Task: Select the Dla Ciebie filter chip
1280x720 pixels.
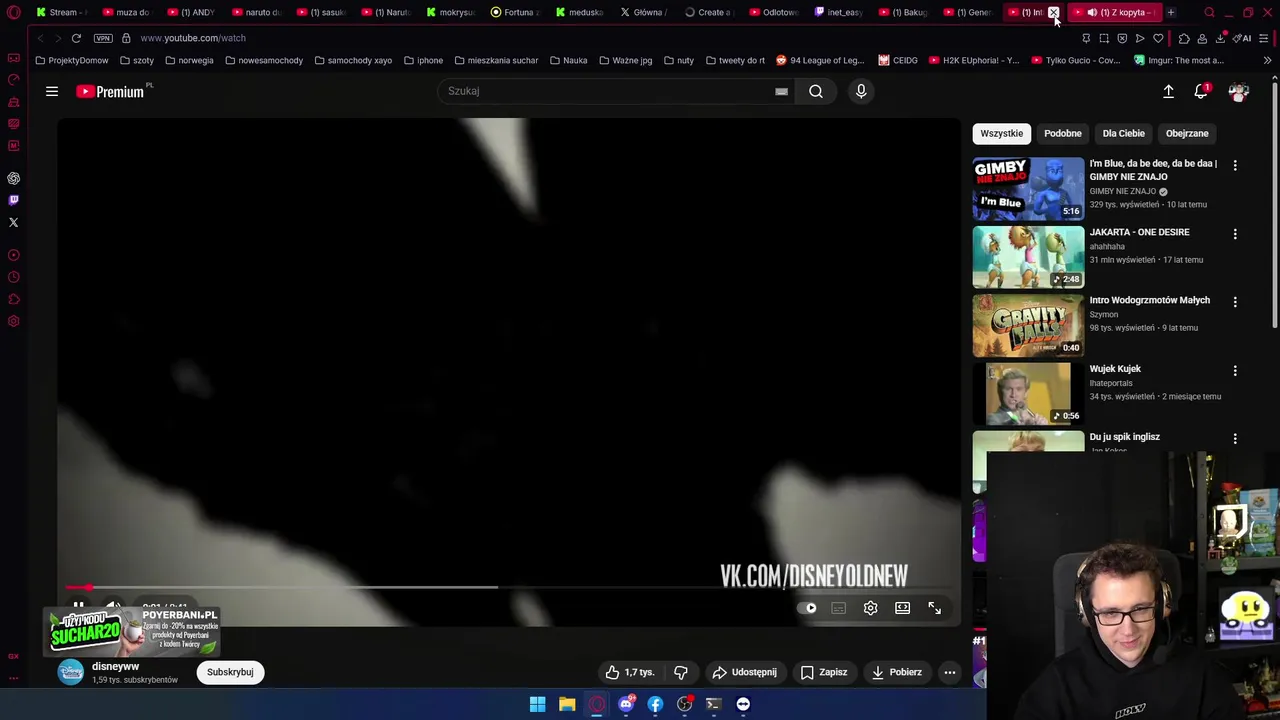Action: coord(1123,133)
